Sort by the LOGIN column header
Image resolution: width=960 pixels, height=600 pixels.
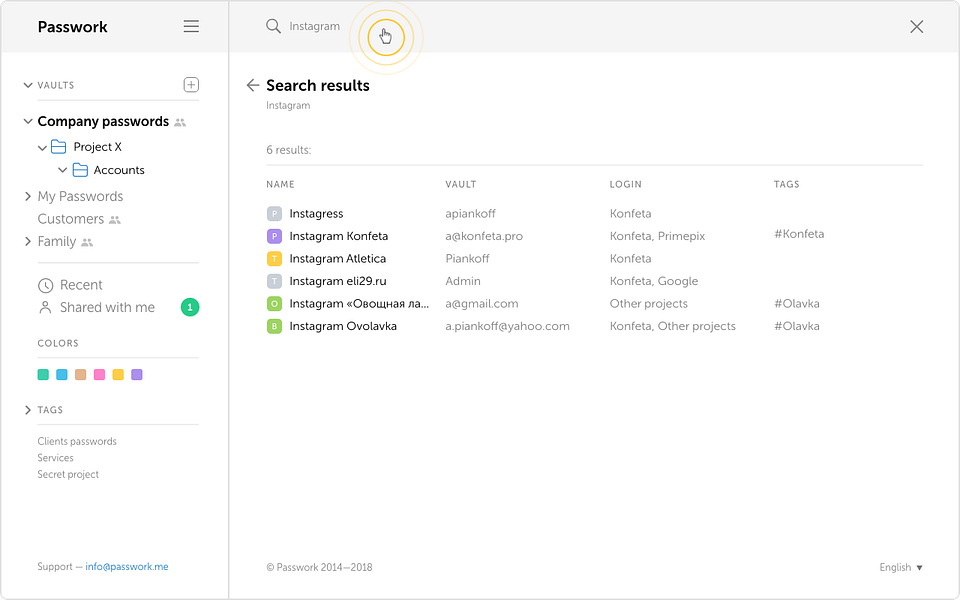(626, 184)
